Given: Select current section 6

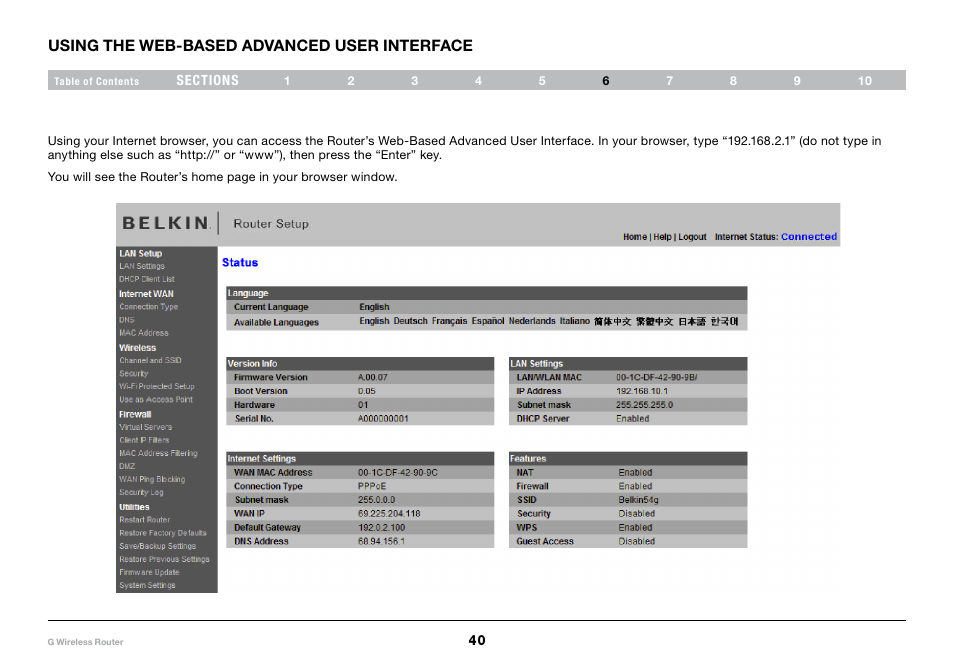Looking at the screenshot, I should point(606,81).
